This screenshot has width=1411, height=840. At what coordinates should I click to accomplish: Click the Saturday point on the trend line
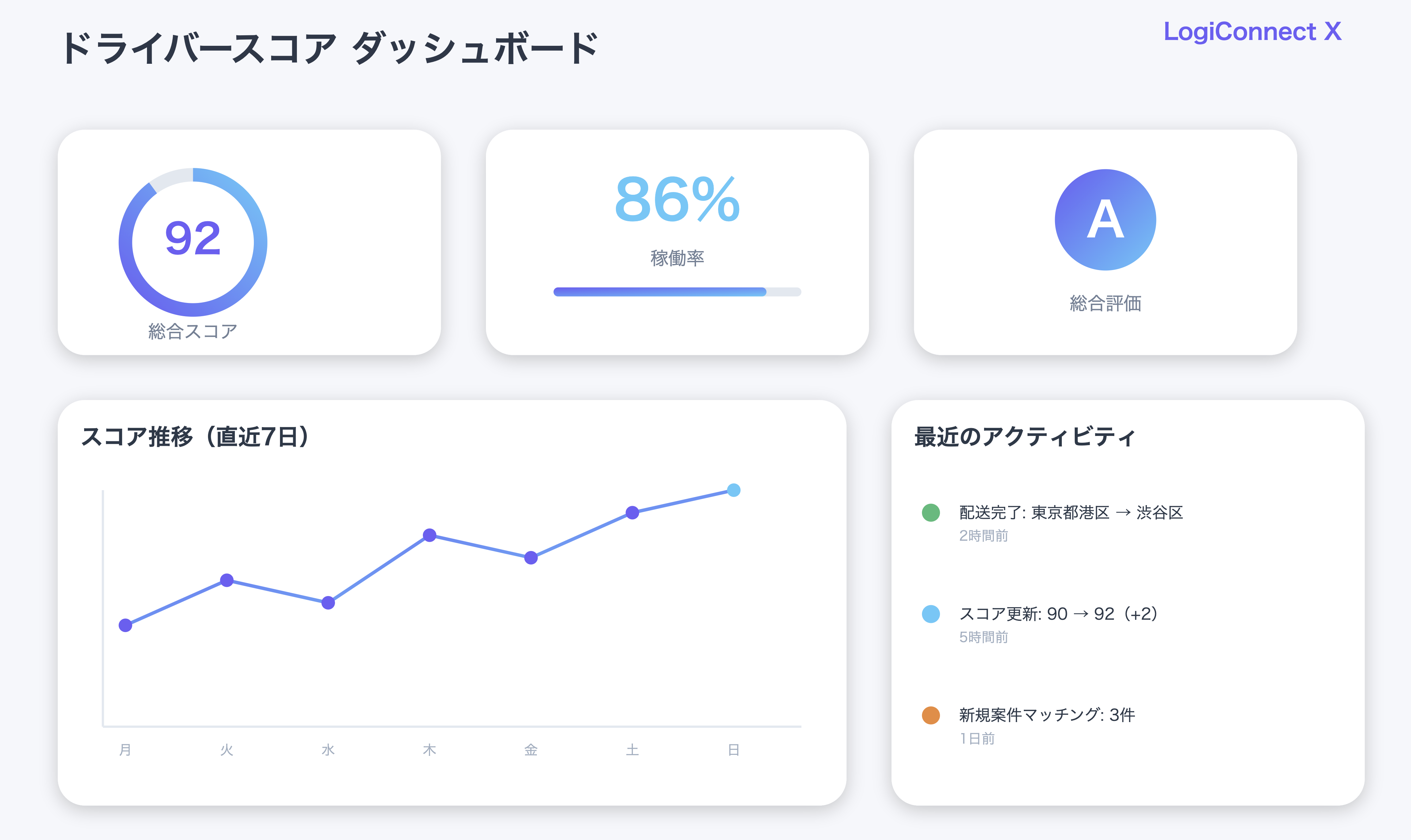[x=633, y=512]
